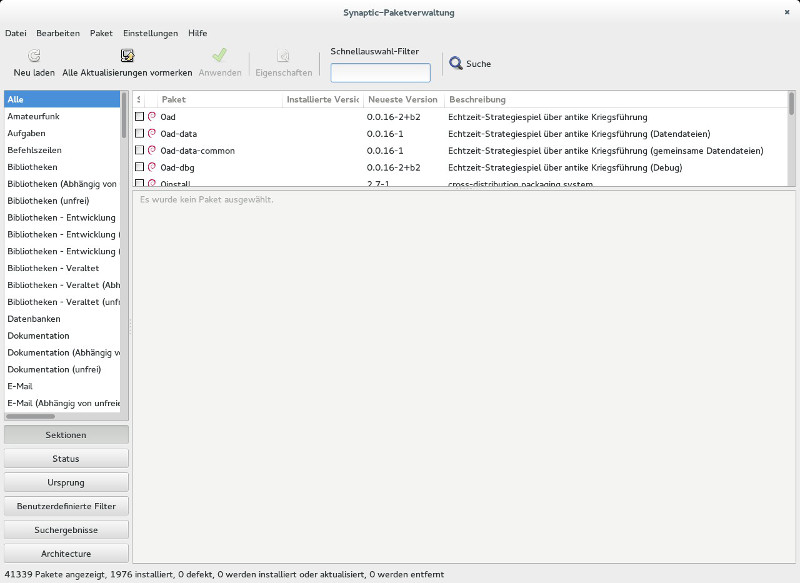Close the Synaptic window
This screenshot has width=800, height=583.
787,12
